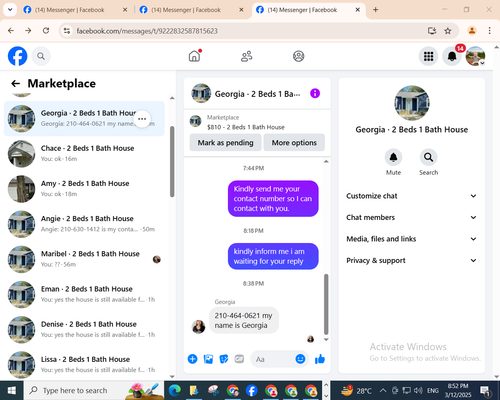The height and width of the screenshot is (400, 500).
Task: Click conversation messages scrollbar thumb
Action: (x=326, y=304)
